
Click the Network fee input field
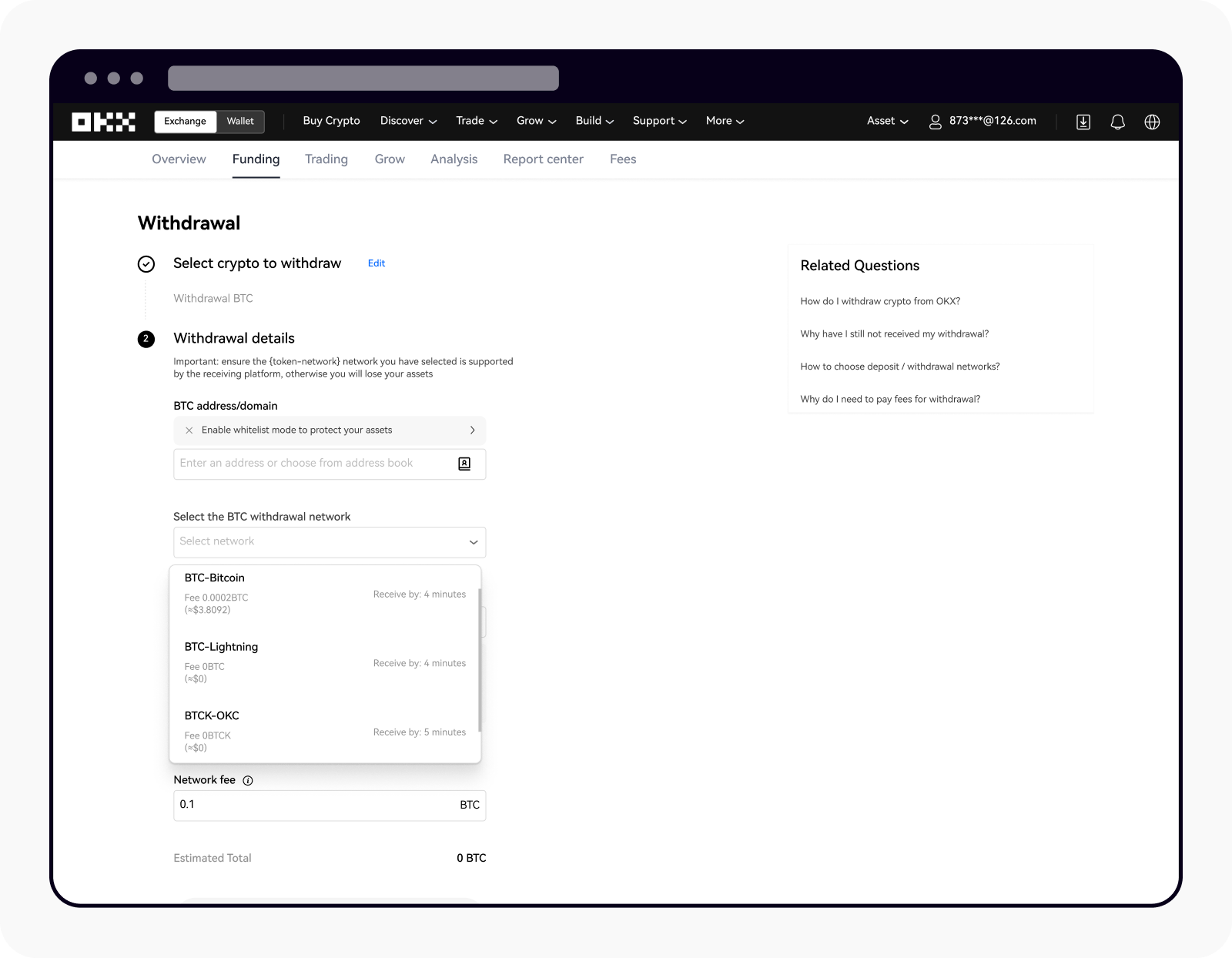coord(330,806)
